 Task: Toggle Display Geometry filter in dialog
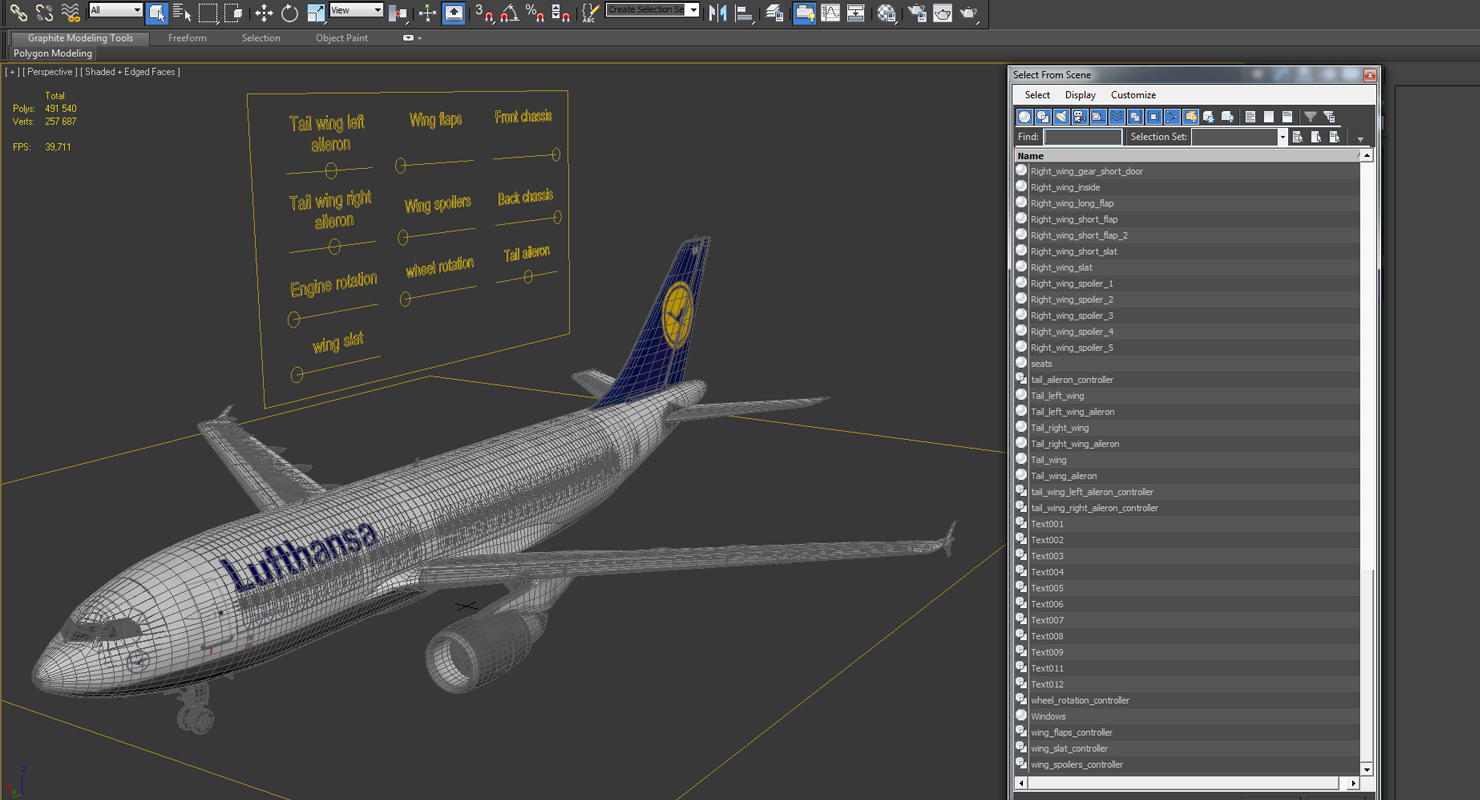pyautogui.click(x=1024, y=117)
